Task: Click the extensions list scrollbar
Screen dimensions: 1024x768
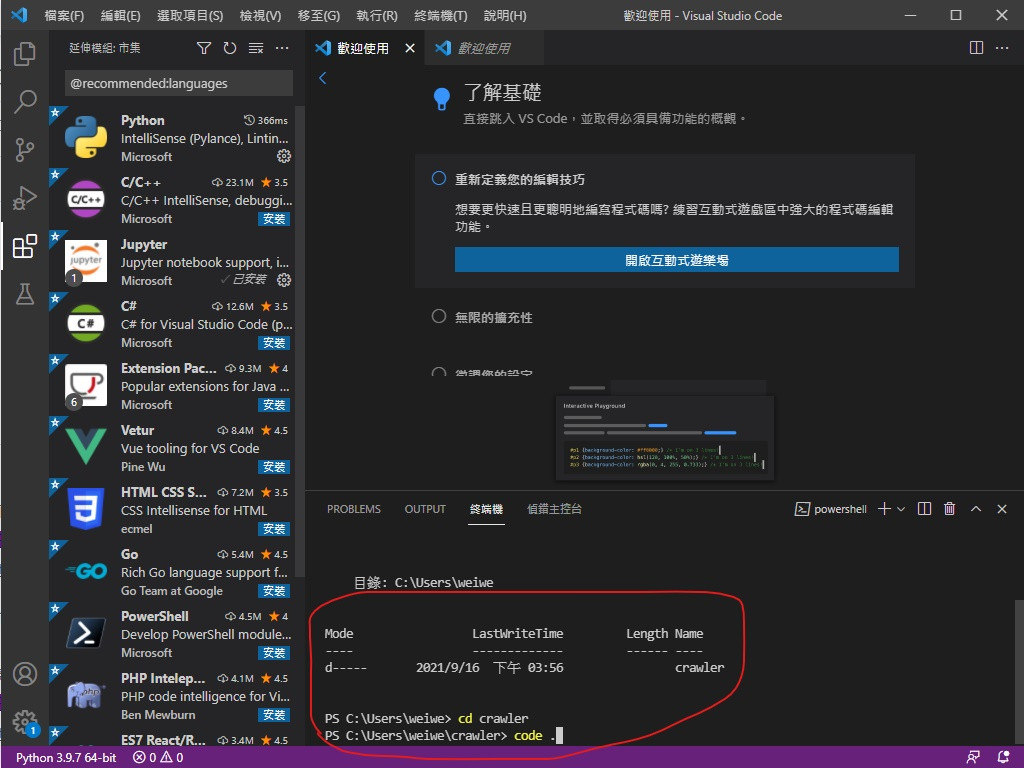Action: click(x=300, y=341)
